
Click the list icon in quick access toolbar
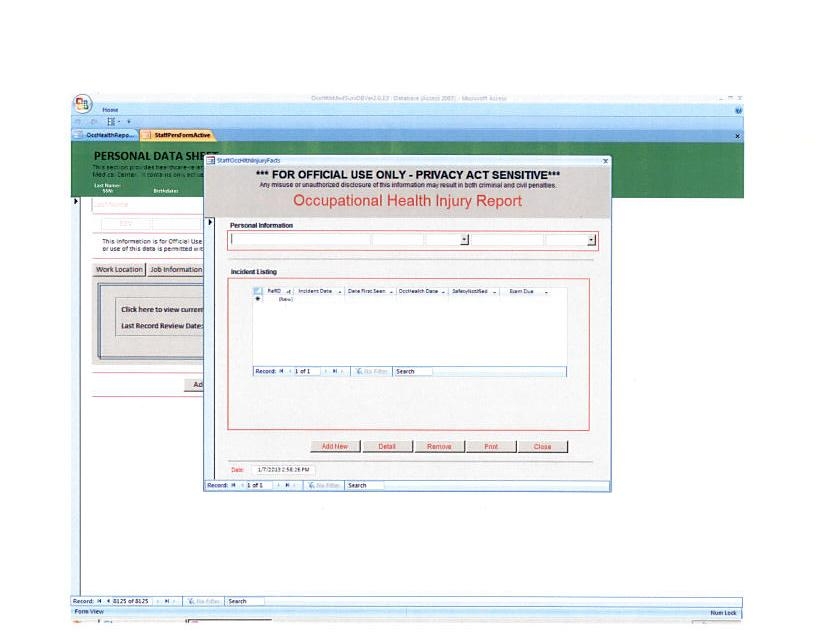(x=111, y=121)
